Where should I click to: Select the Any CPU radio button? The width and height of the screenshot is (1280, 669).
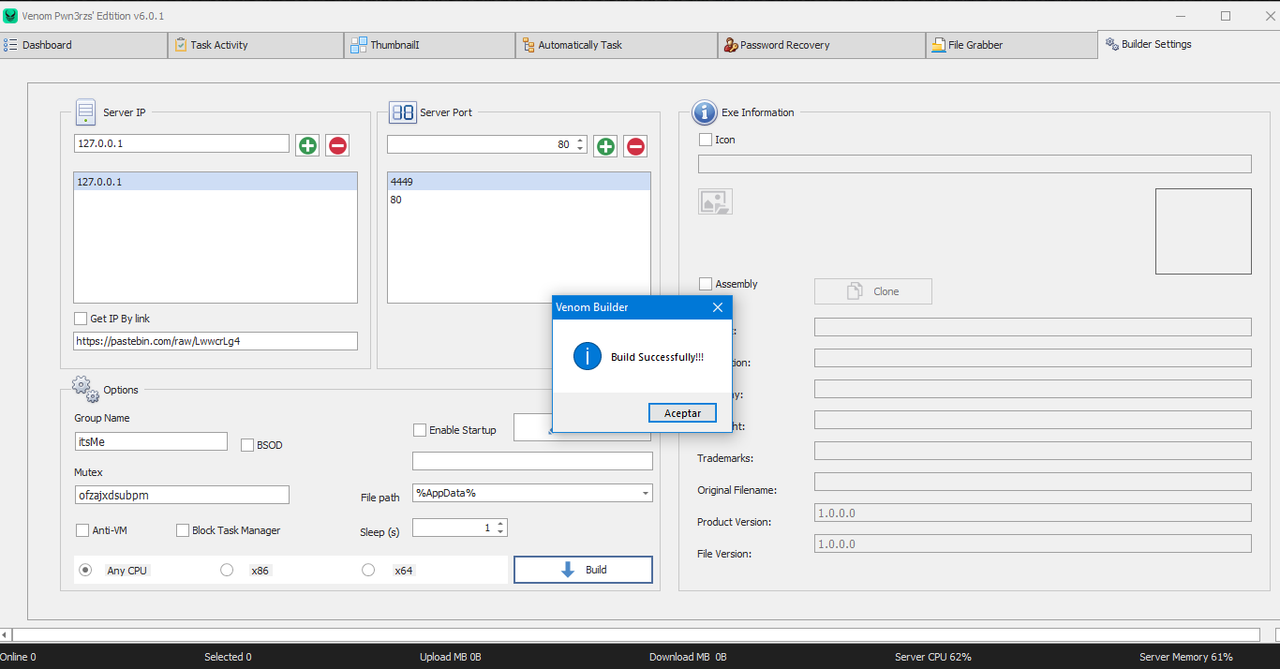pyautogui.click(x=85, y=570)
